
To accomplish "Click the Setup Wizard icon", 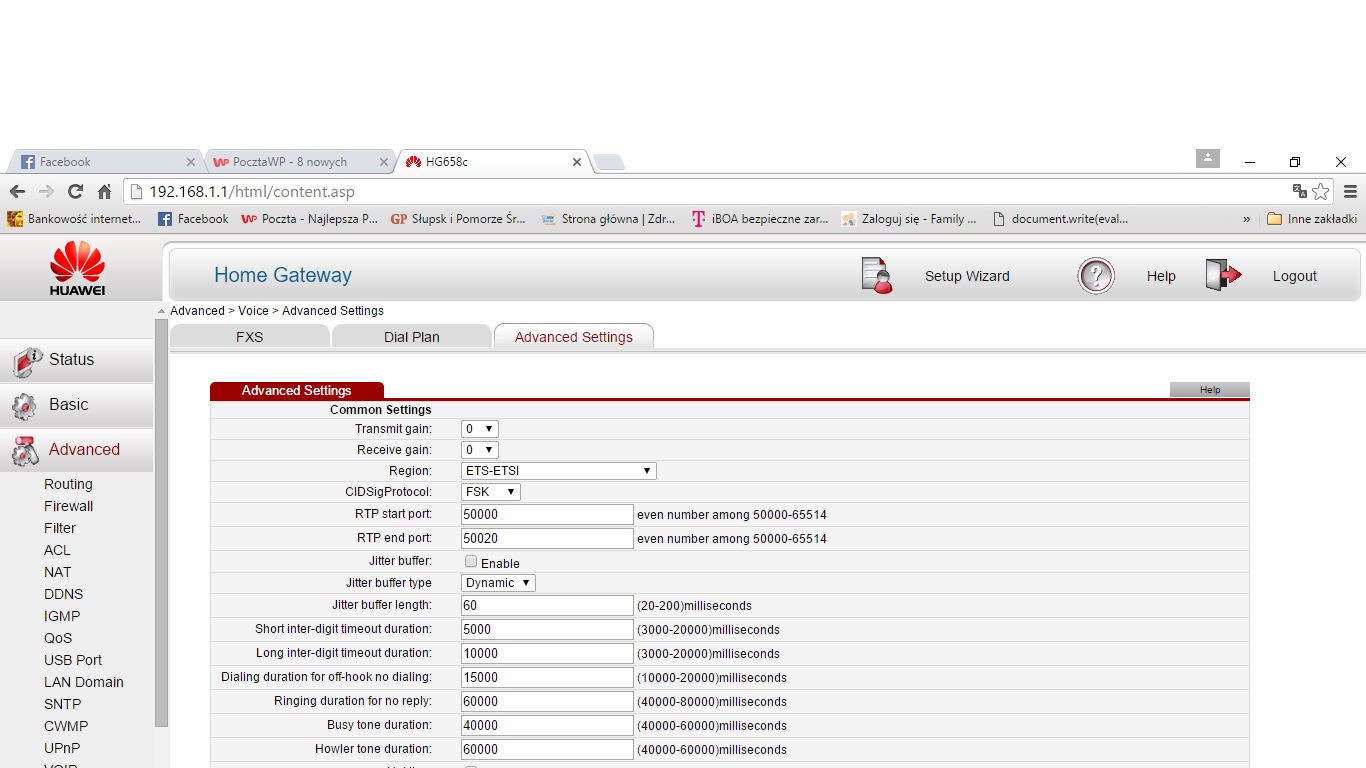I will (x=876, y=276).
